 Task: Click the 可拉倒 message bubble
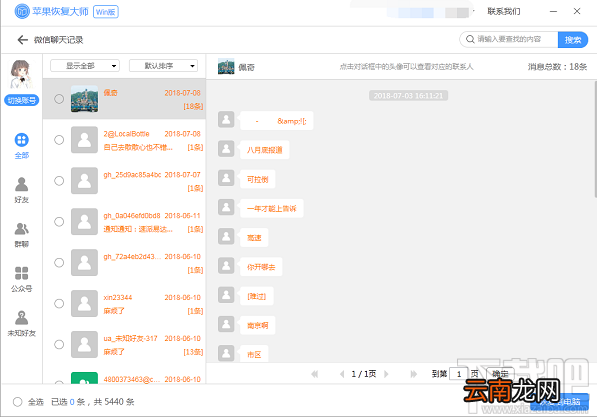(258, 179)
